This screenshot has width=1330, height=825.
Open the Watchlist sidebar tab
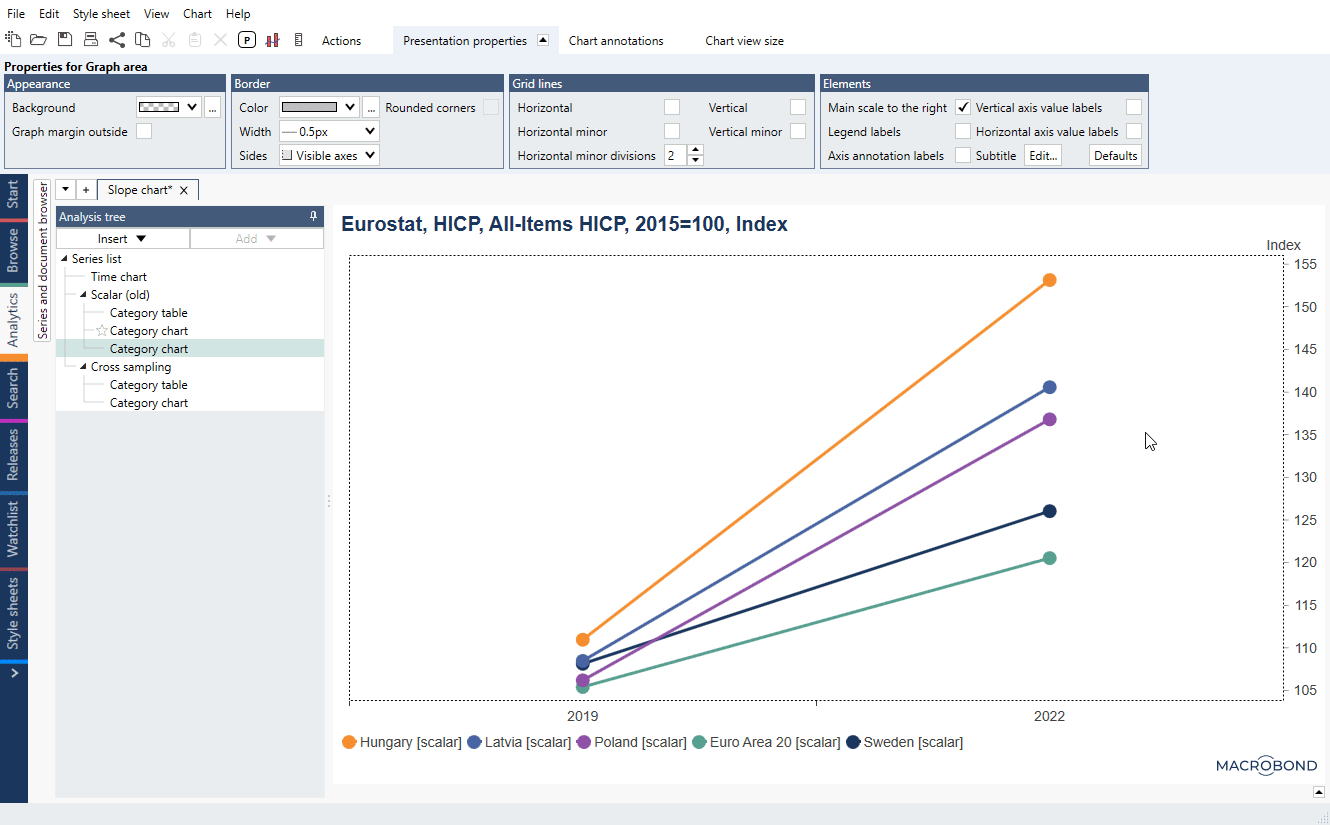(13, 529)
